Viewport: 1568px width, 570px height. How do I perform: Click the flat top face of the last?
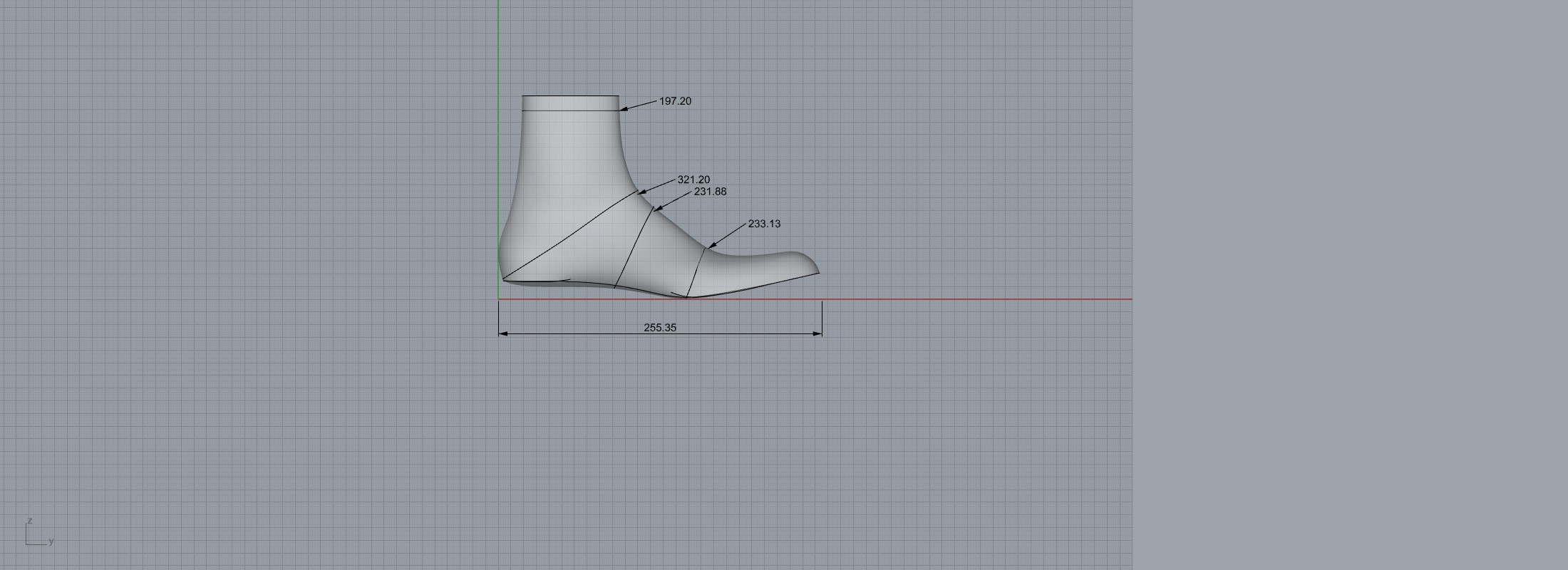click(570, 103)
